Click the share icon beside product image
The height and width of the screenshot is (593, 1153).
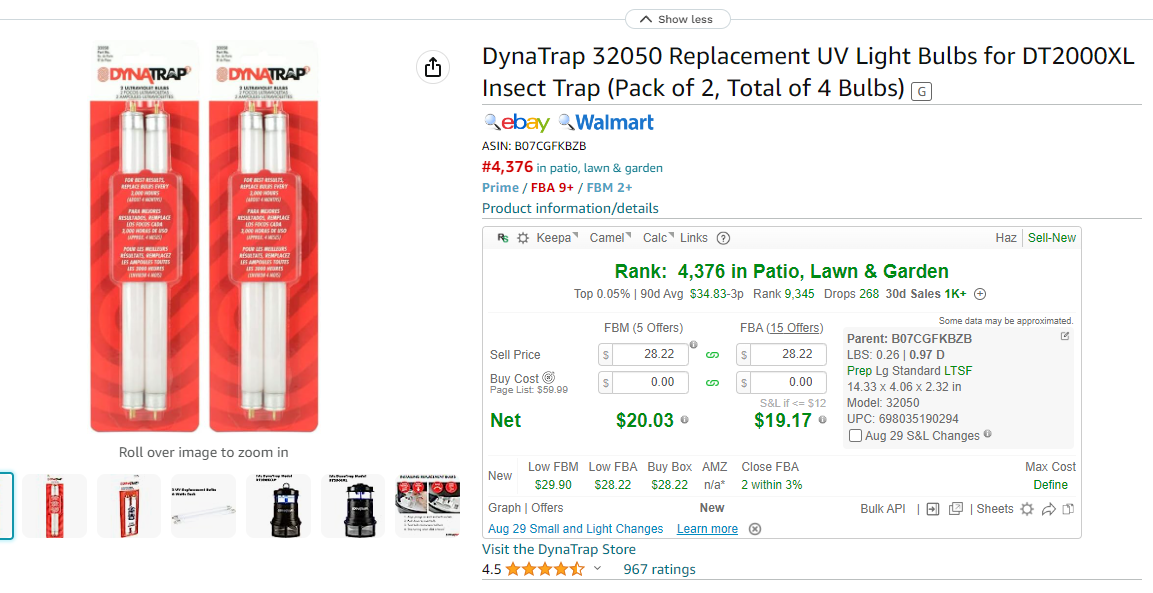coord(432,68)
